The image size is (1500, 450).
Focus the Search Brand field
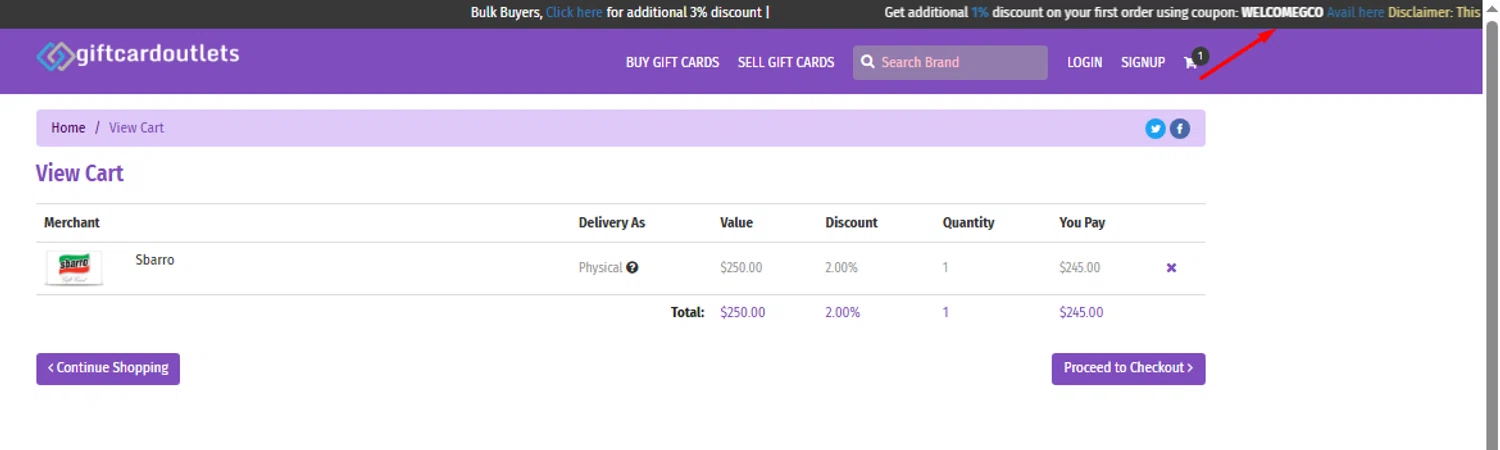(x=950, y=62)
